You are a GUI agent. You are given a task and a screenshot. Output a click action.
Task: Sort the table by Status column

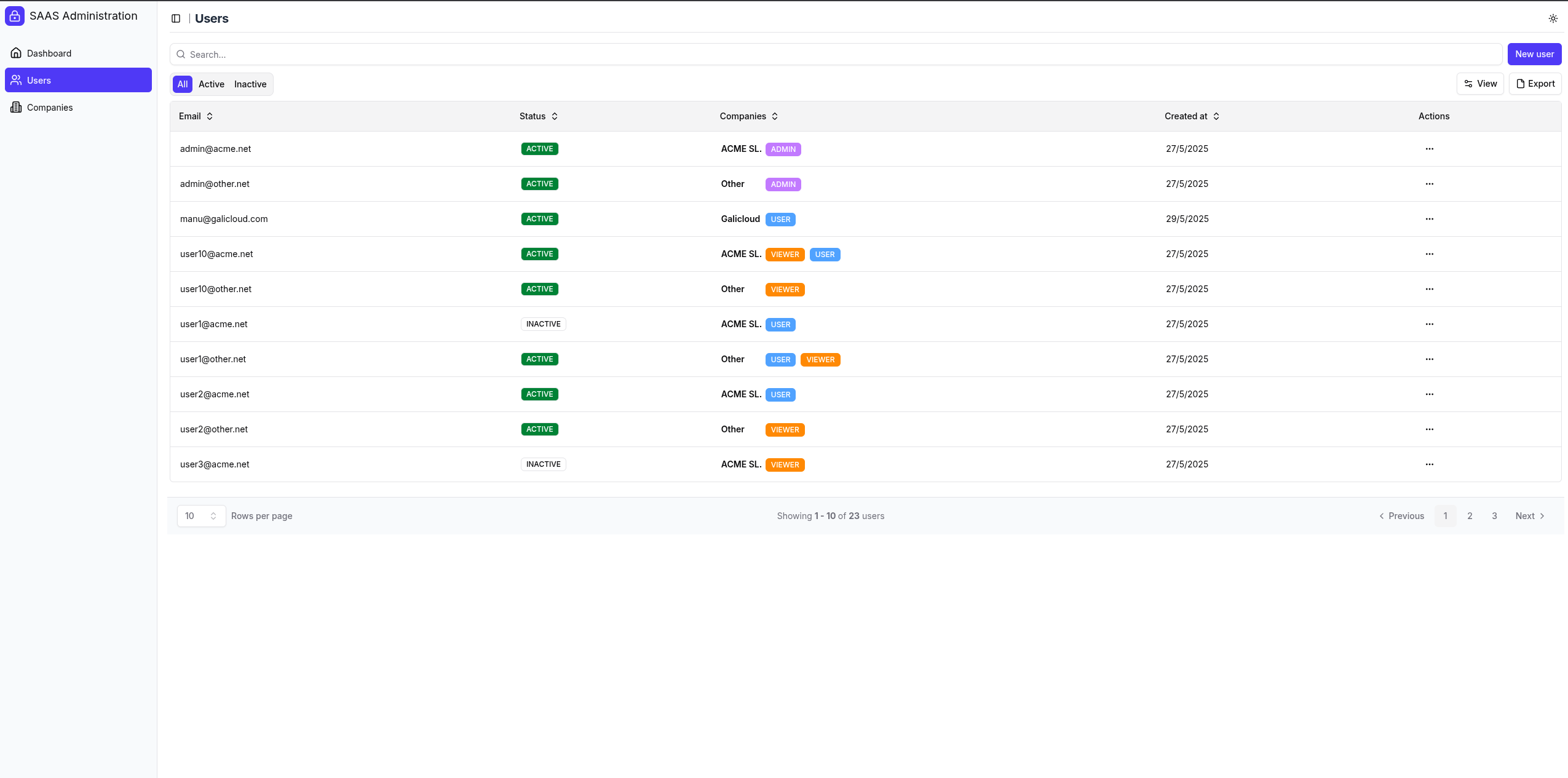[x=539, y=116]
